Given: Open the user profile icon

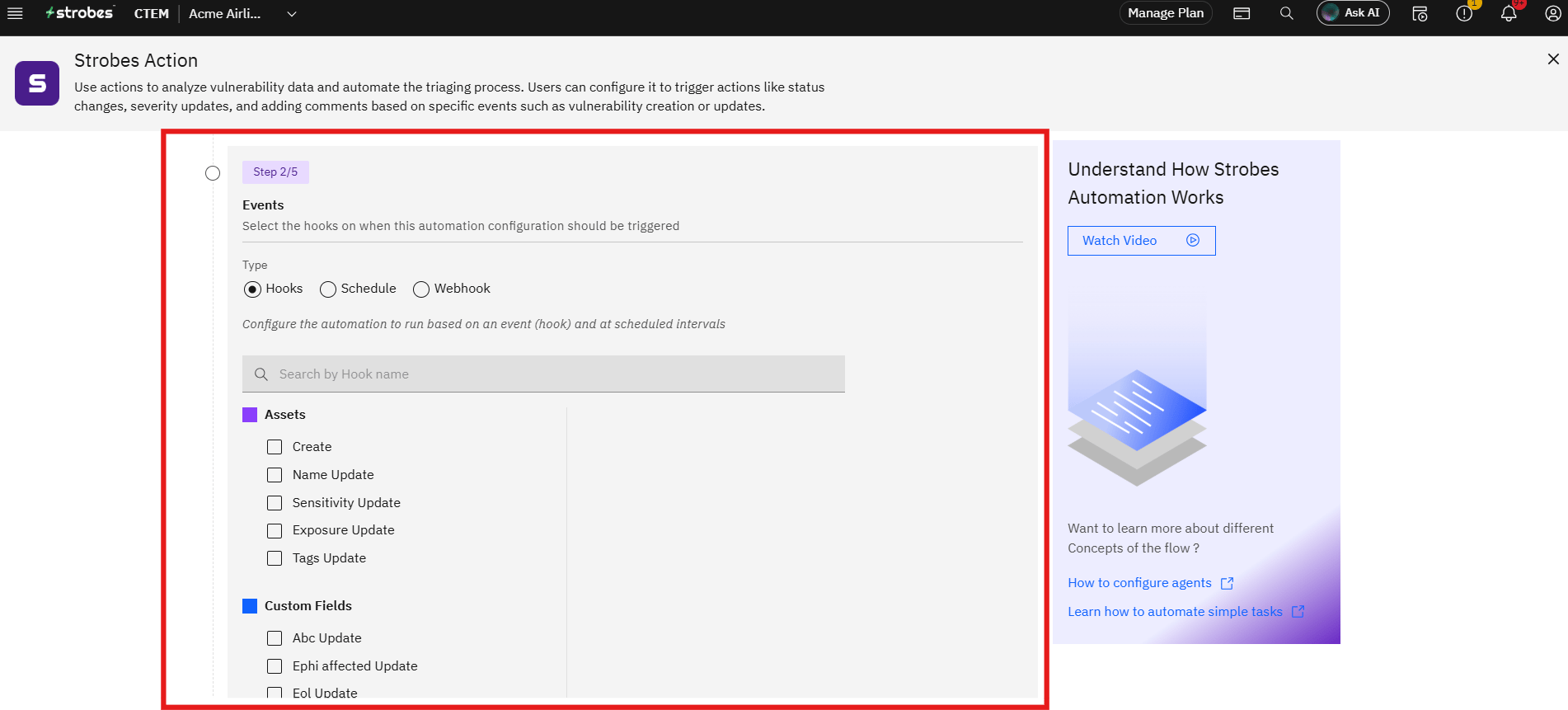Looking at the screenshot, I should 1552,13.
